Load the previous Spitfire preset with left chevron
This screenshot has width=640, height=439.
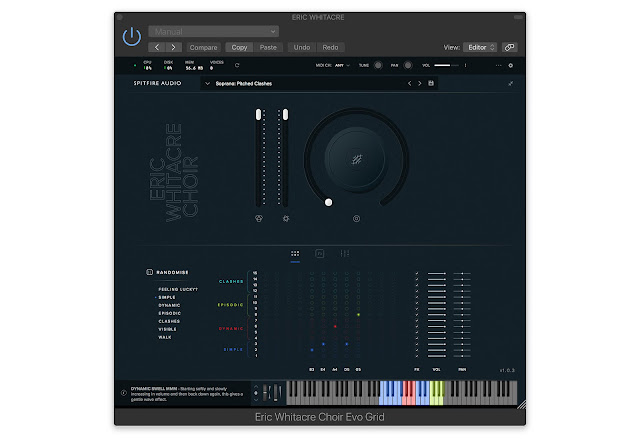point(409,83)
